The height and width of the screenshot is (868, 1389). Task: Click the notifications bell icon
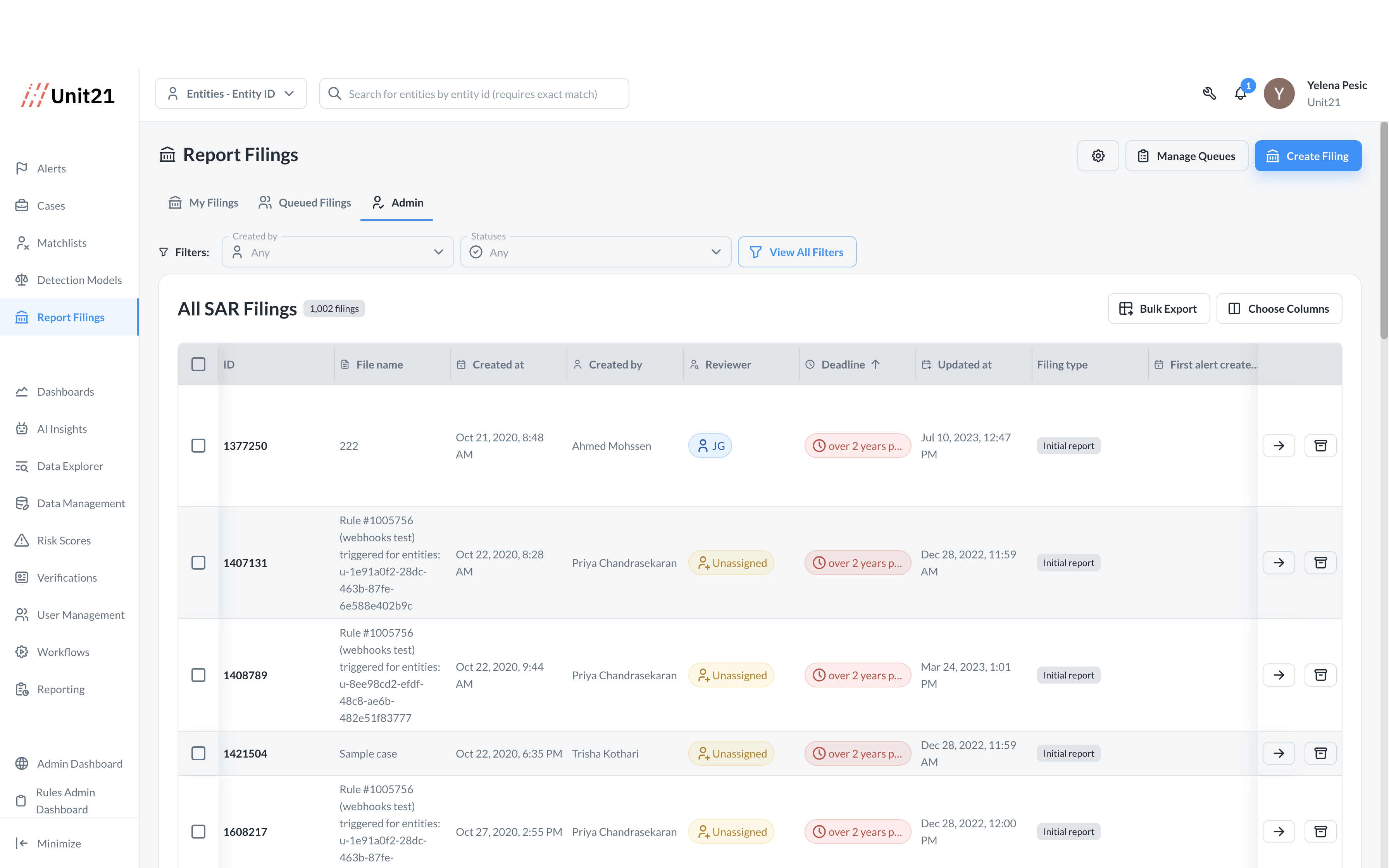(1240, 93)
